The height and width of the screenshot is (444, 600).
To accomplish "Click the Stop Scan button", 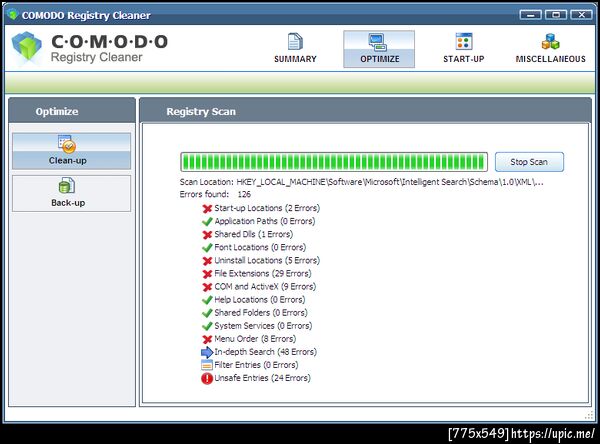I will (x=529, y=162).
